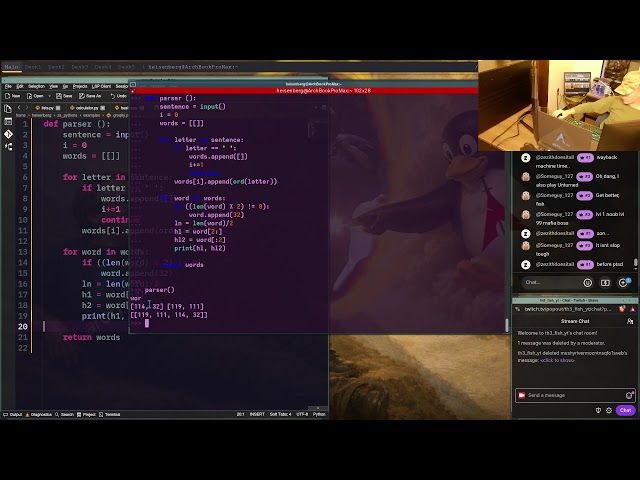Switch to the Desk5 workspace
The width and height of the screenshot is (640, 480).
click(126, 67)
